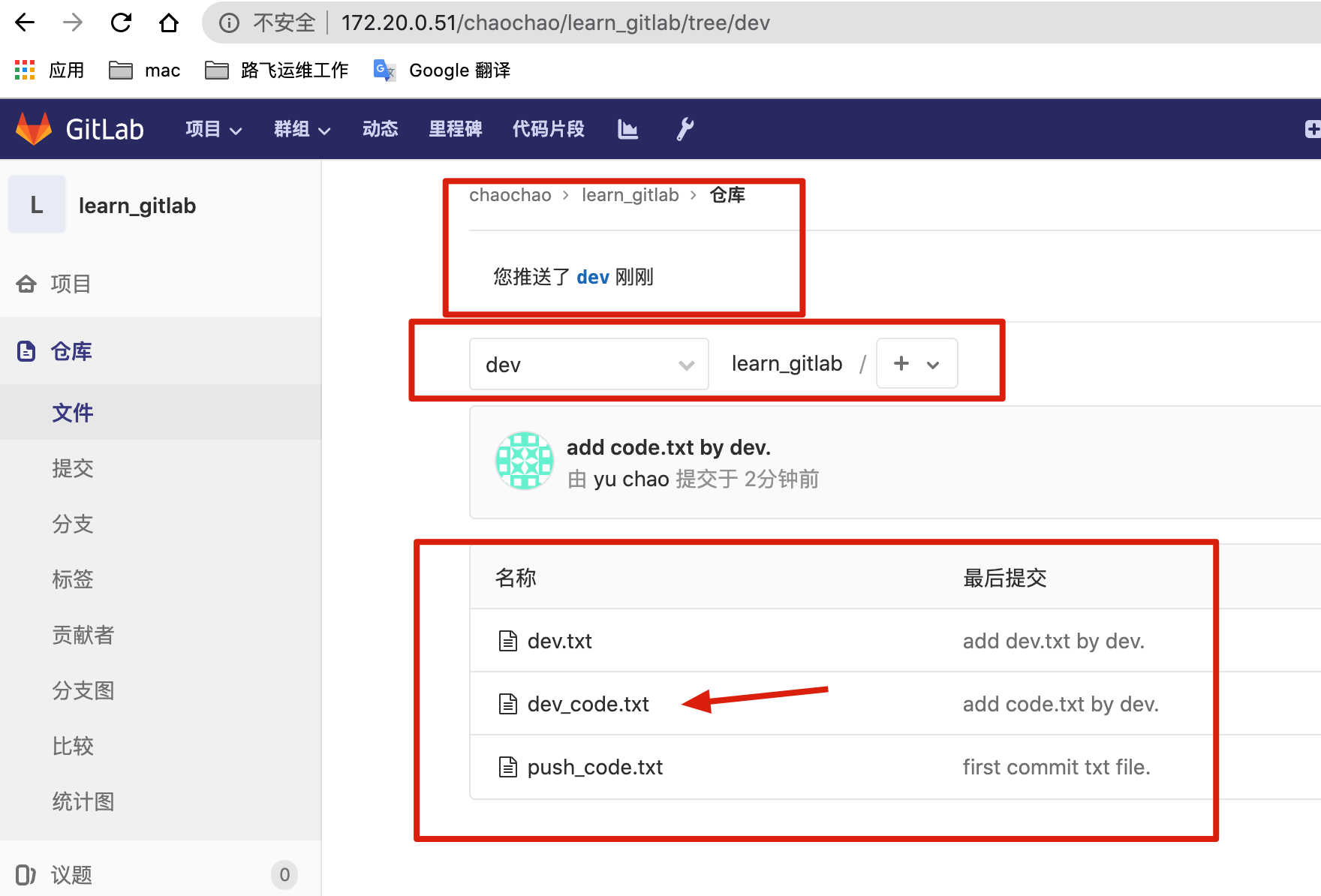This screenshot has width=1321, height=896.
Task: Click the yu chao commit avatar
Action: tap(525, 461)
